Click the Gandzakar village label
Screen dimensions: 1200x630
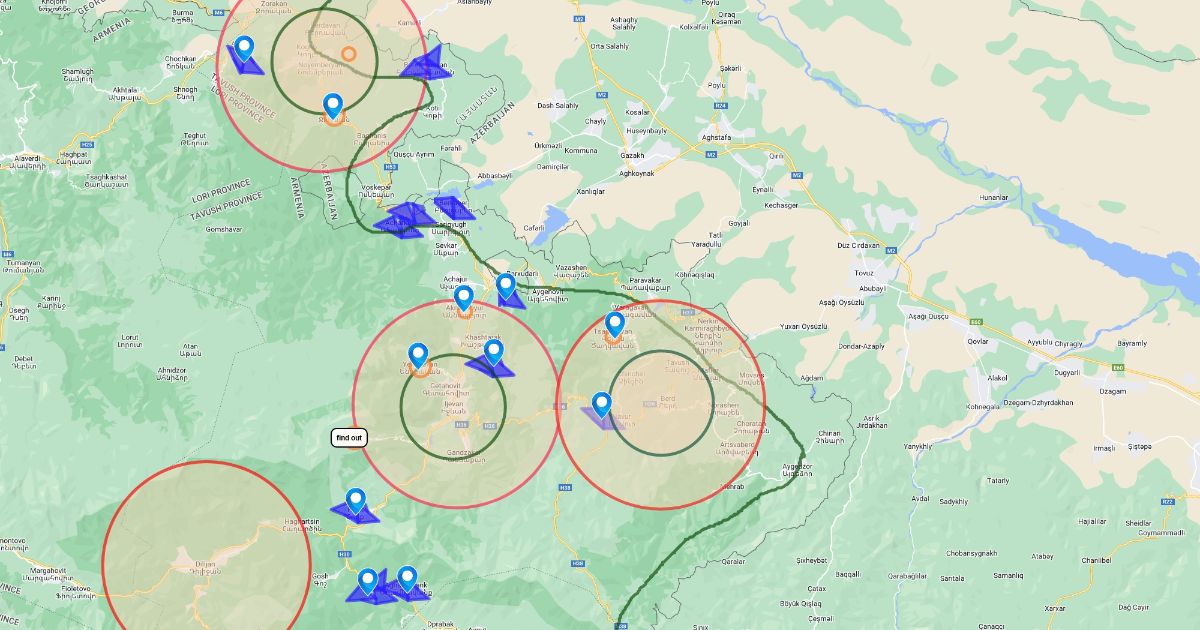tap(463, 455)
